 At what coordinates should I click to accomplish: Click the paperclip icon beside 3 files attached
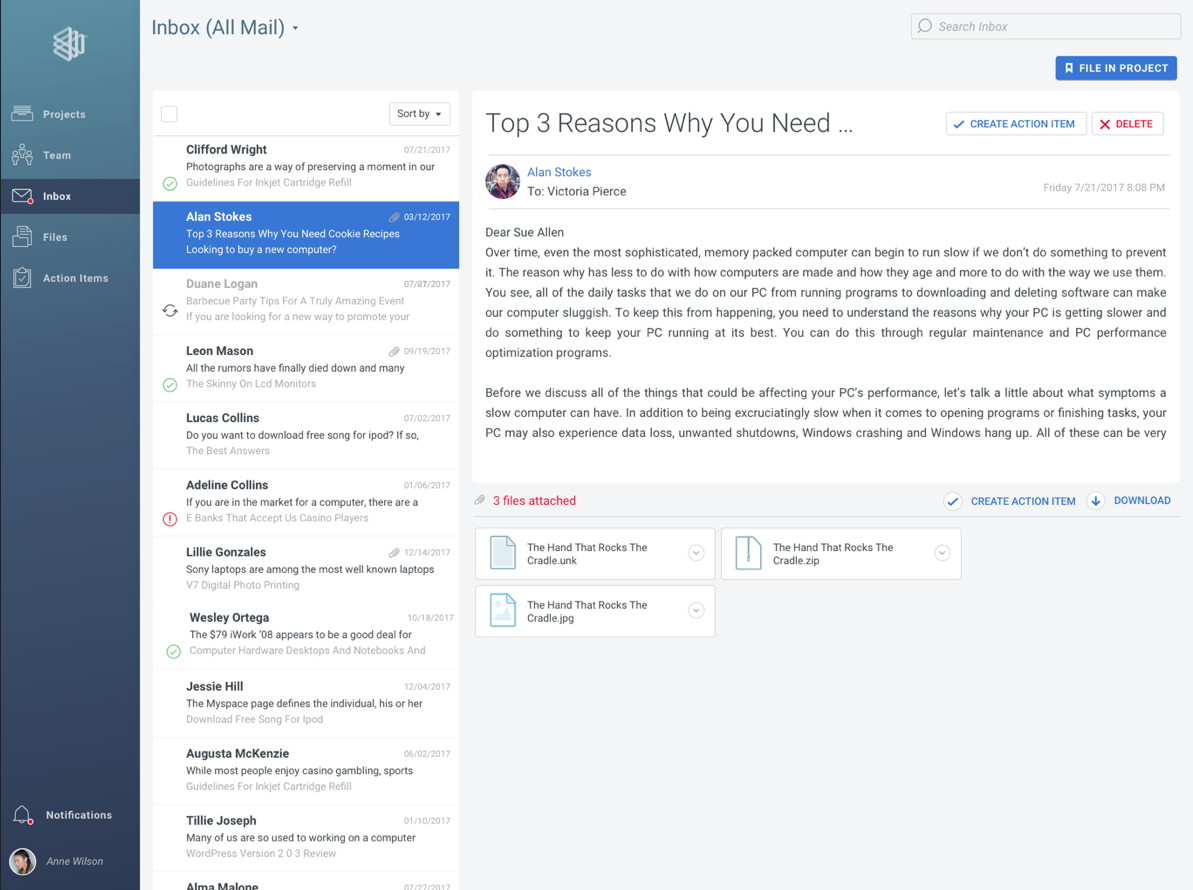tap(480, 500)
